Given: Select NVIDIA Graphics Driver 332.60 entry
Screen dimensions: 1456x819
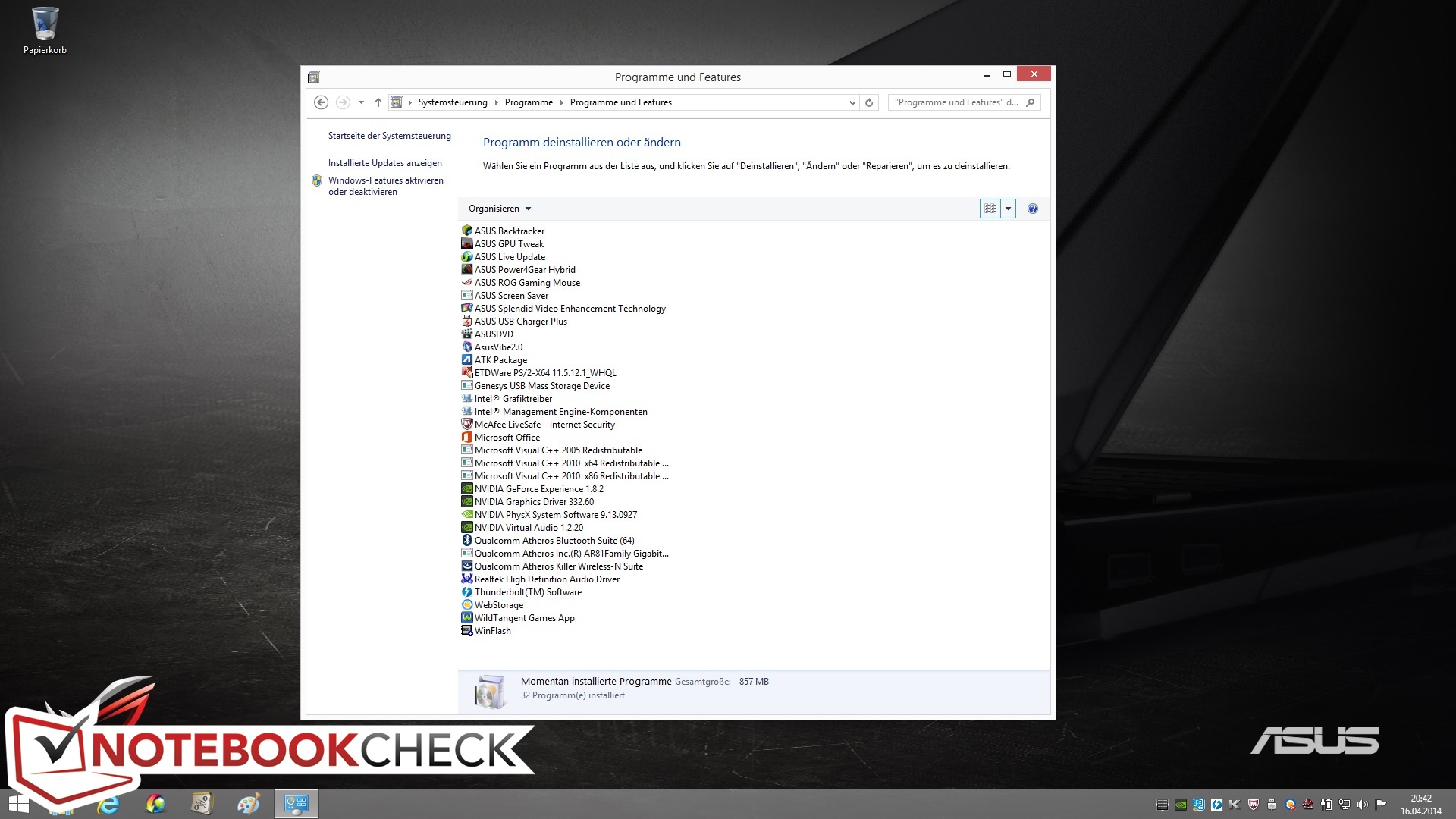Looking at the screenshot, I should [x=533, y=502].
